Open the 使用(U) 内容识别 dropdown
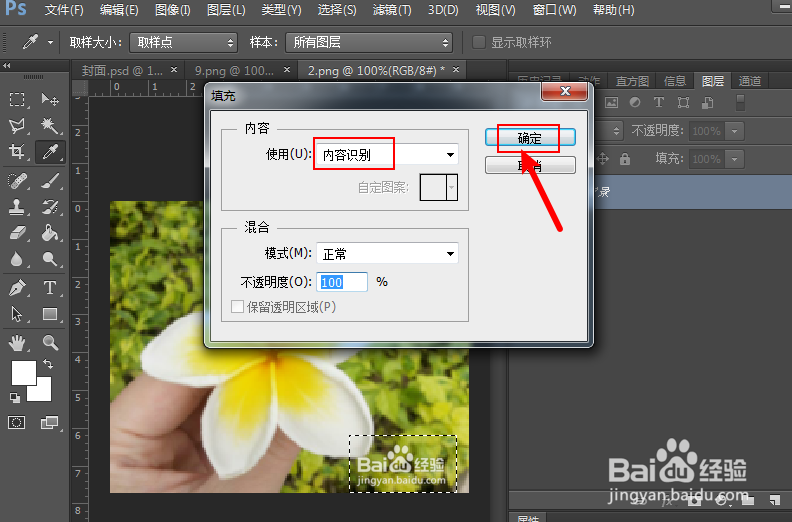The width and height of the screenshot is (792, 522). click(387, 155)
